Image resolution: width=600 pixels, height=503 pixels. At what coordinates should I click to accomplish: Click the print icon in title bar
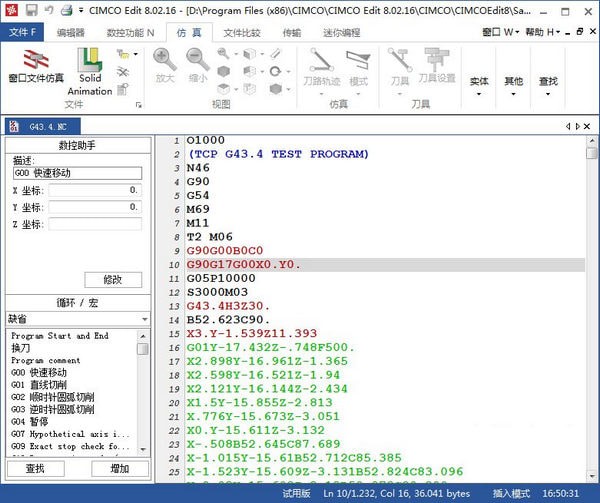point(66,10)
